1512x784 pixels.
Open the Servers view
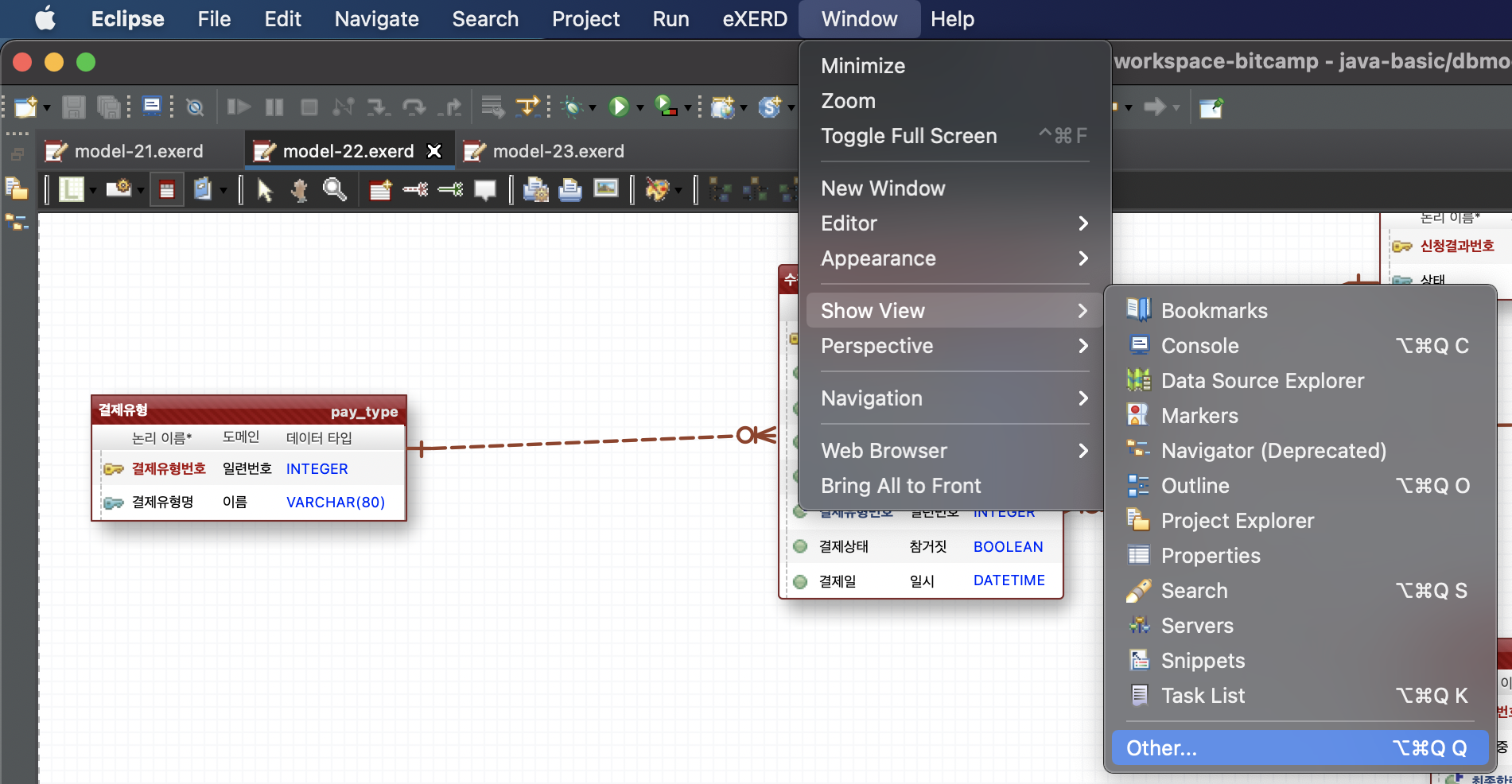[1300, 626]
